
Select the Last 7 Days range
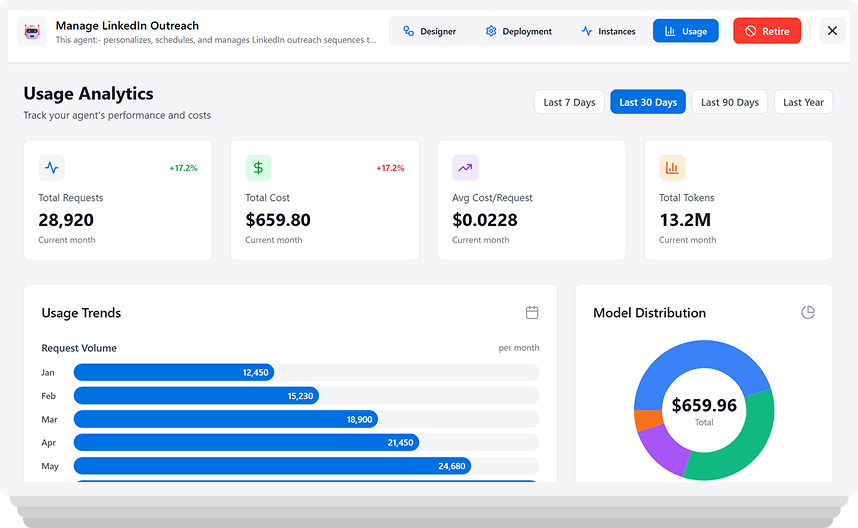[569, 102]
